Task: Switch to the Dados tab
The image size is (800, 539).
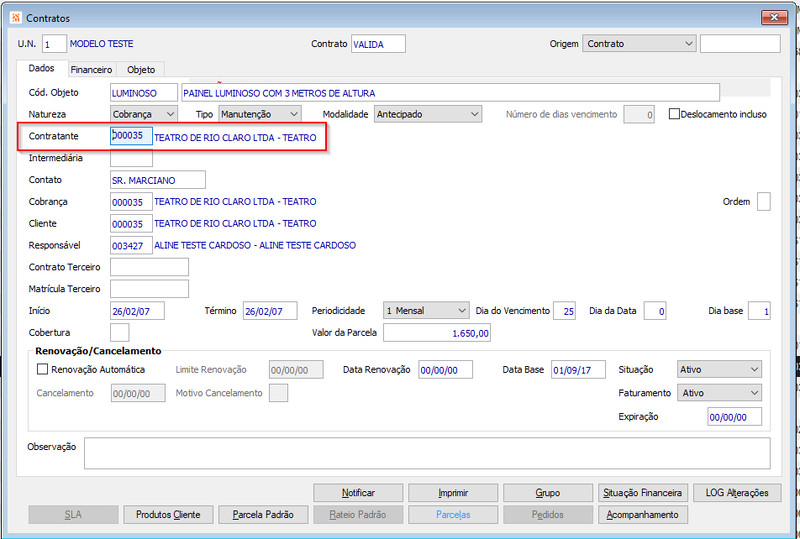Action: tap(41, 68)
